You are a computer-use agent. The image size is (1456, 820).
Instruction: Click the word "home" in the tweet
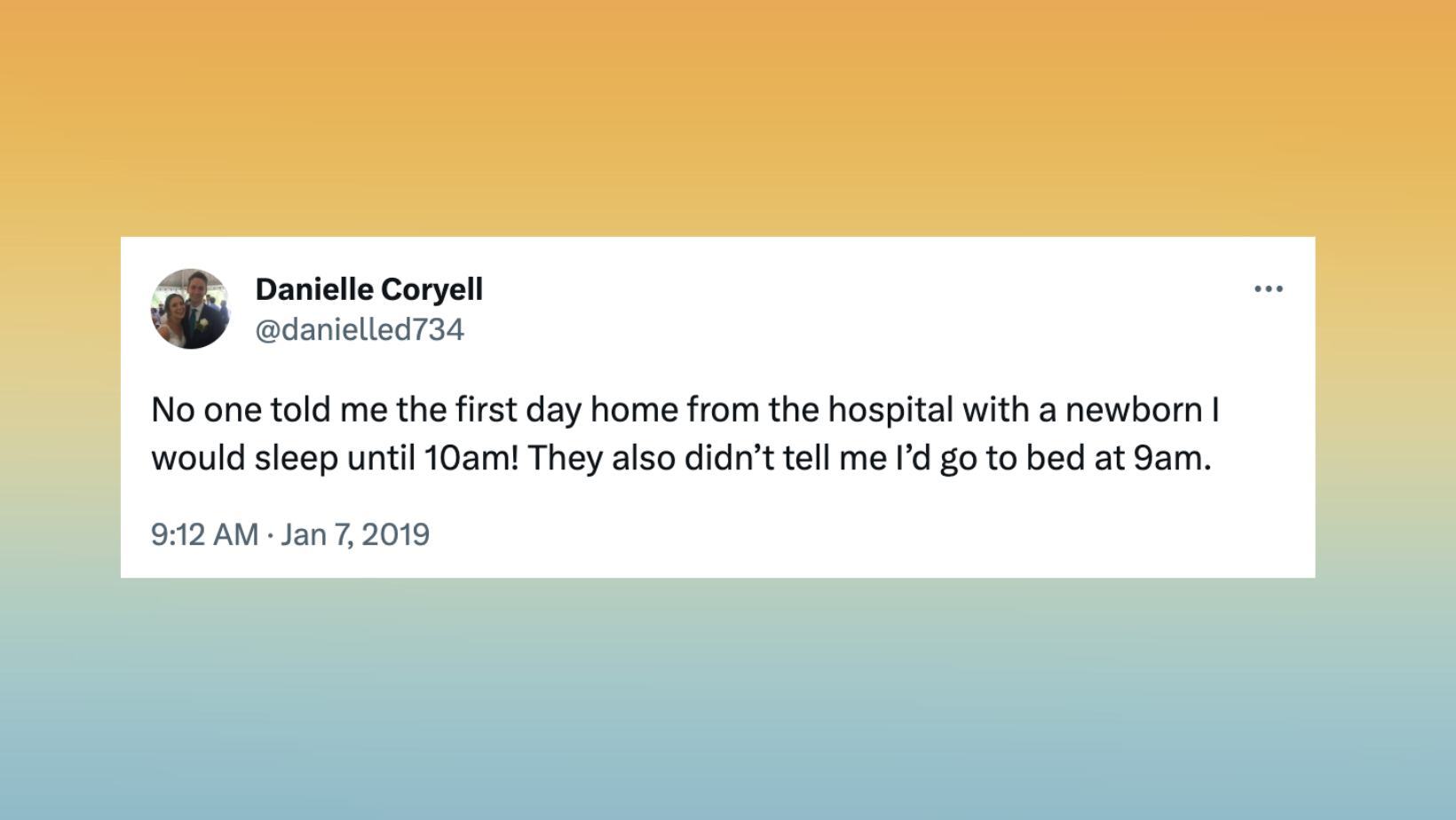click(634, 410)
